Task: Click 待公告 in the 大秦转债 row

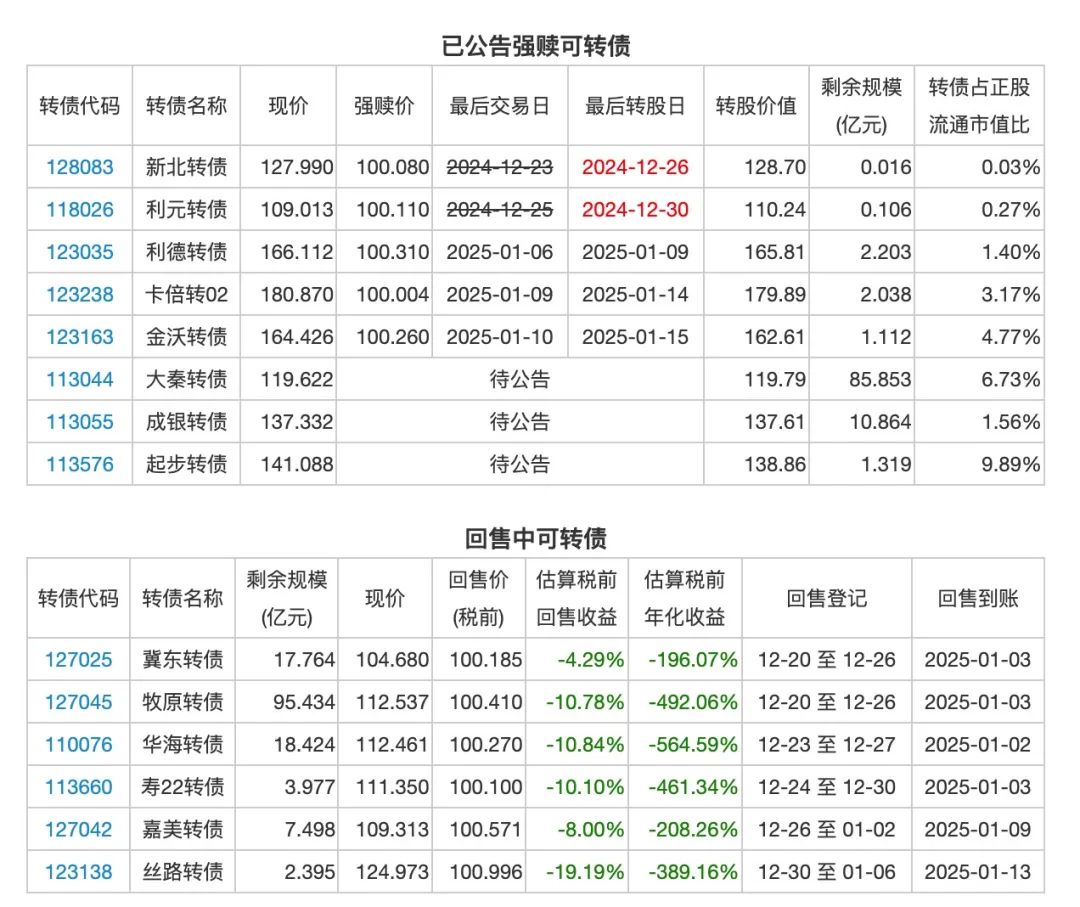Action: tap(520, 379)
